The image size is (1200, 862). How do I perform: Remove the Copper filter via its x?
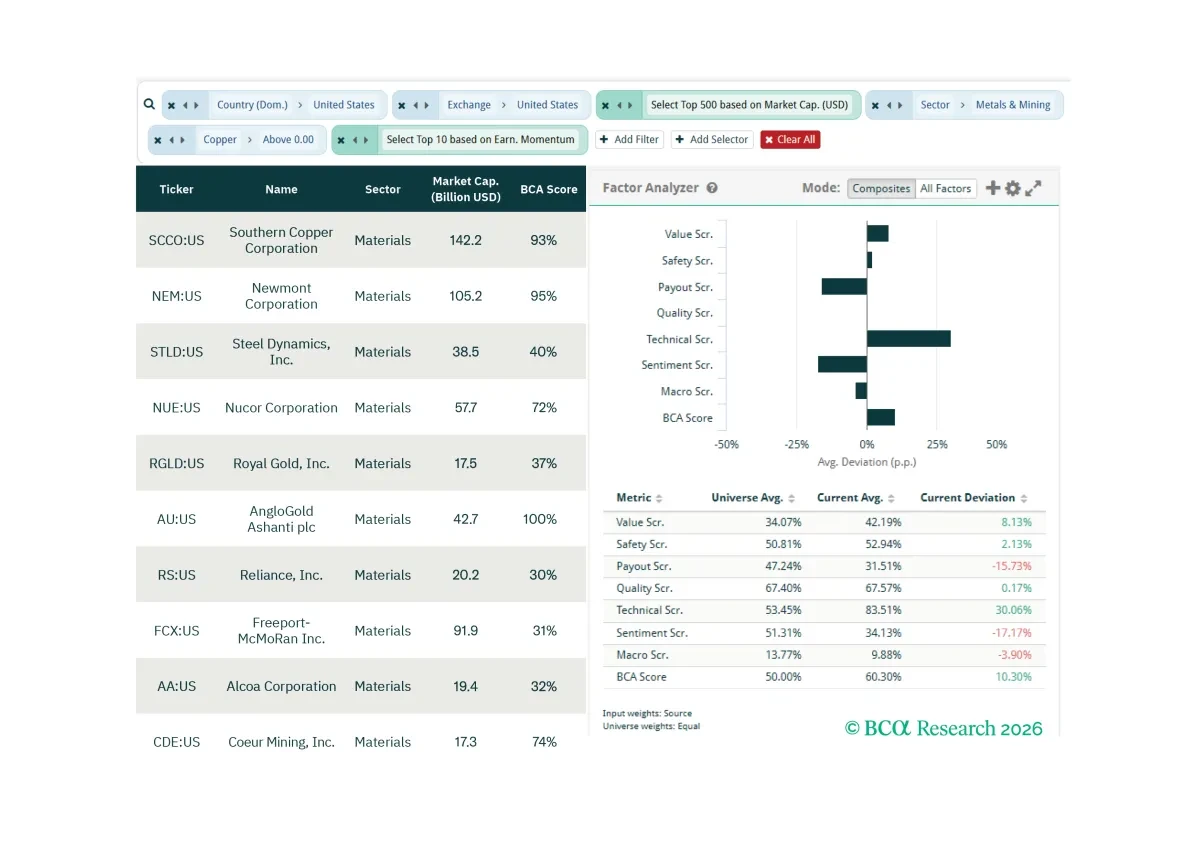pyautogui.click(x=158, y=140)
